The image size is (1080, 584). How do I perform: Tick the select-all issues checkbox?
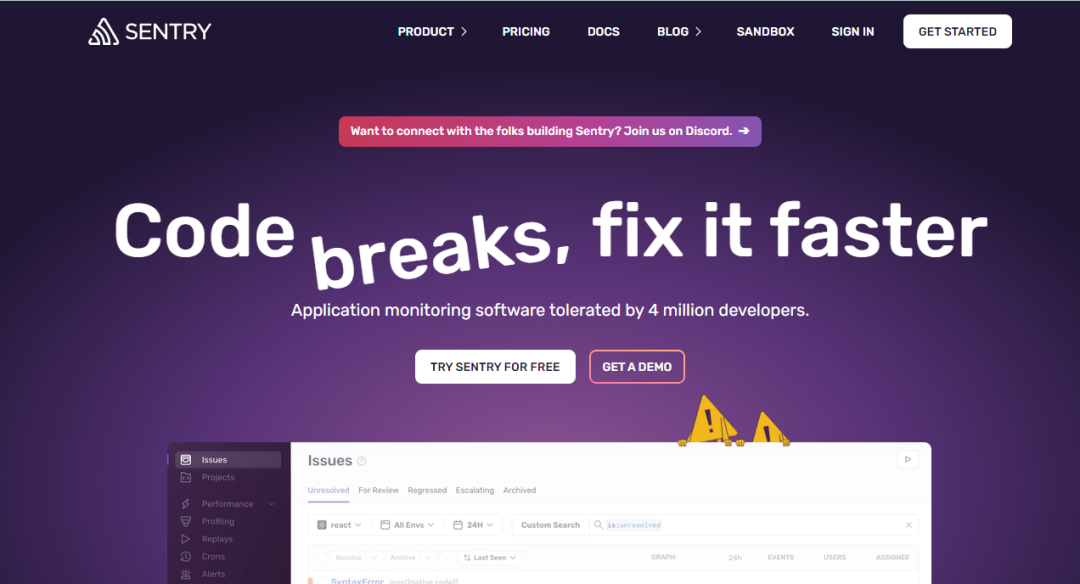(x=322, y=557)
